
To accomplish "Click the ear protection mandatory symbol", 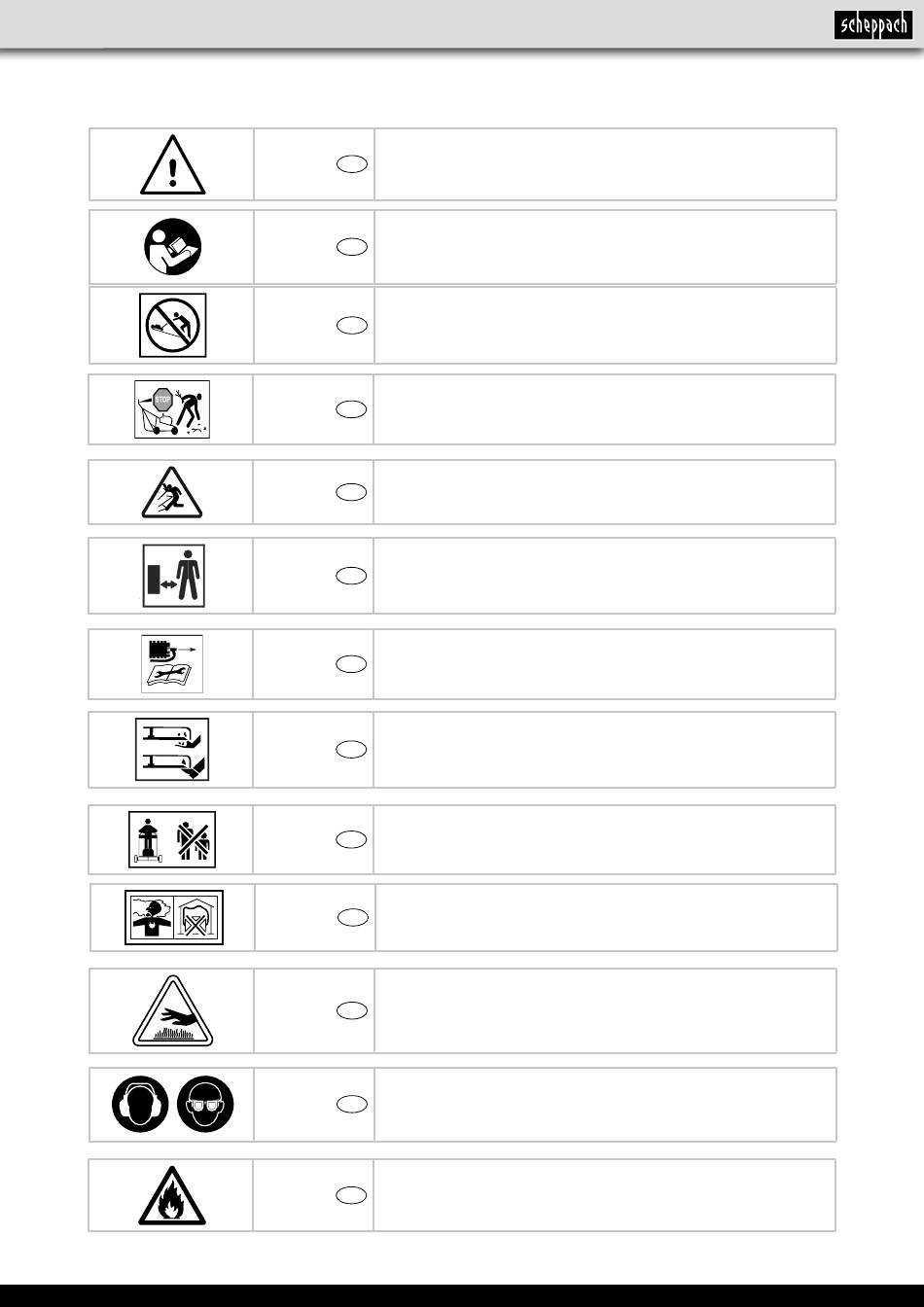I will (140, 1104).
